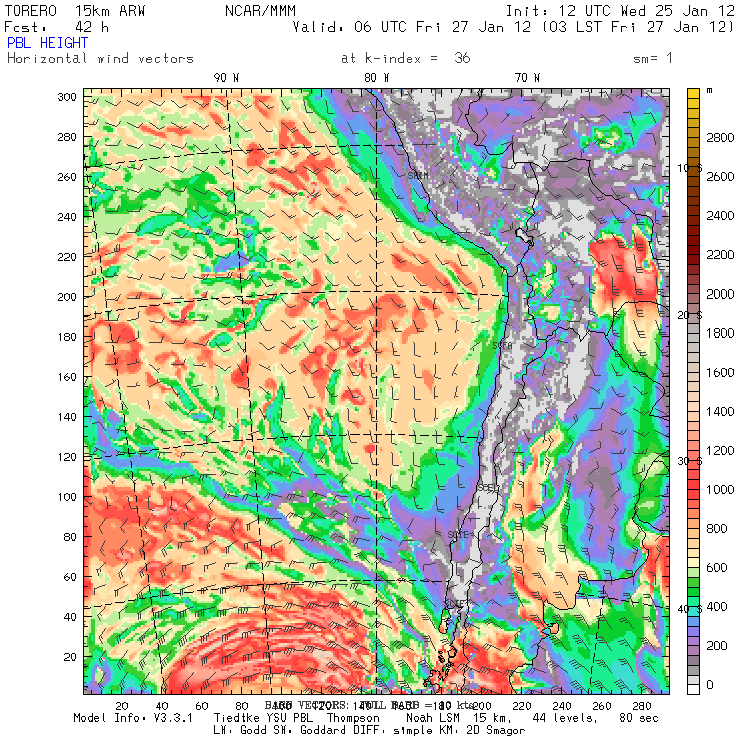Viewport: 740px width, 740px height.
Task: Click the 'sm= 1' smoothing label
Action: point(653,59)
